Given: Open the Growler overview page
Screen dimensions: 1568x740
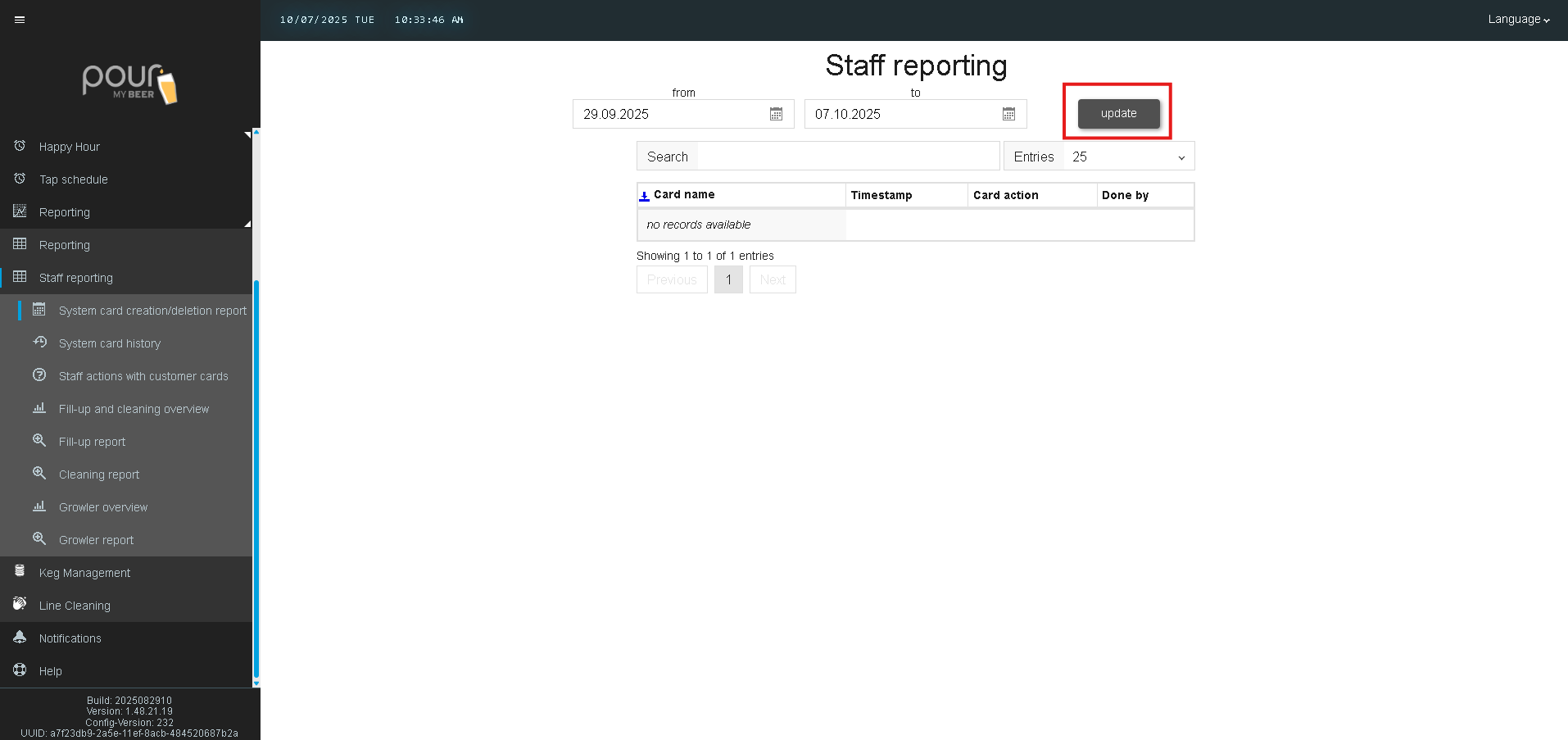Looking at the screenshot, I should point(103,507).
